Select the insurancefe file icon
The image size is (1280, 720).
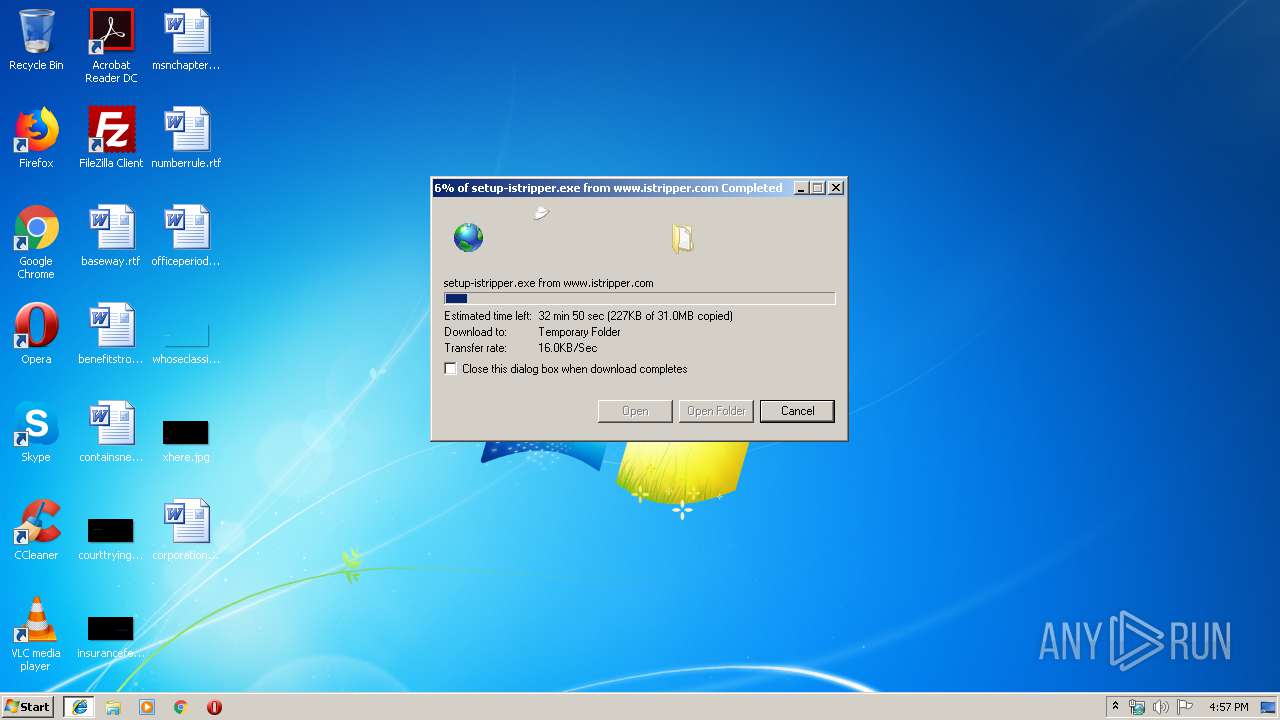point(111,636)
